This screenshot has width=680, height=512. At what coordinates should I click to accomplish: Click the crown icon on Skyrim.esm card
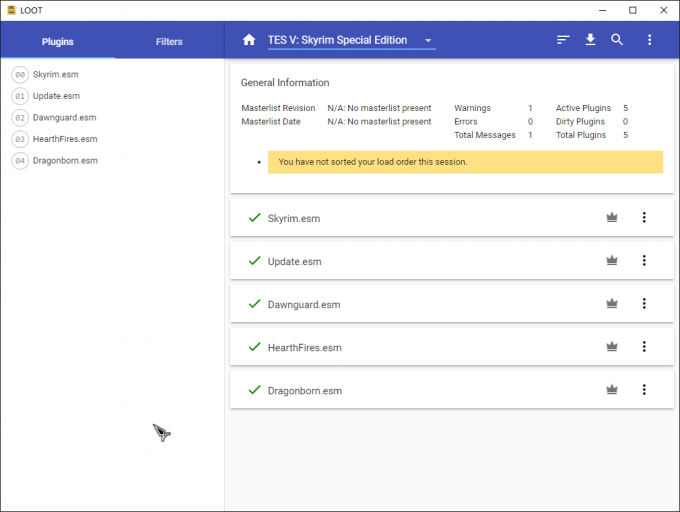click(612, 217)
